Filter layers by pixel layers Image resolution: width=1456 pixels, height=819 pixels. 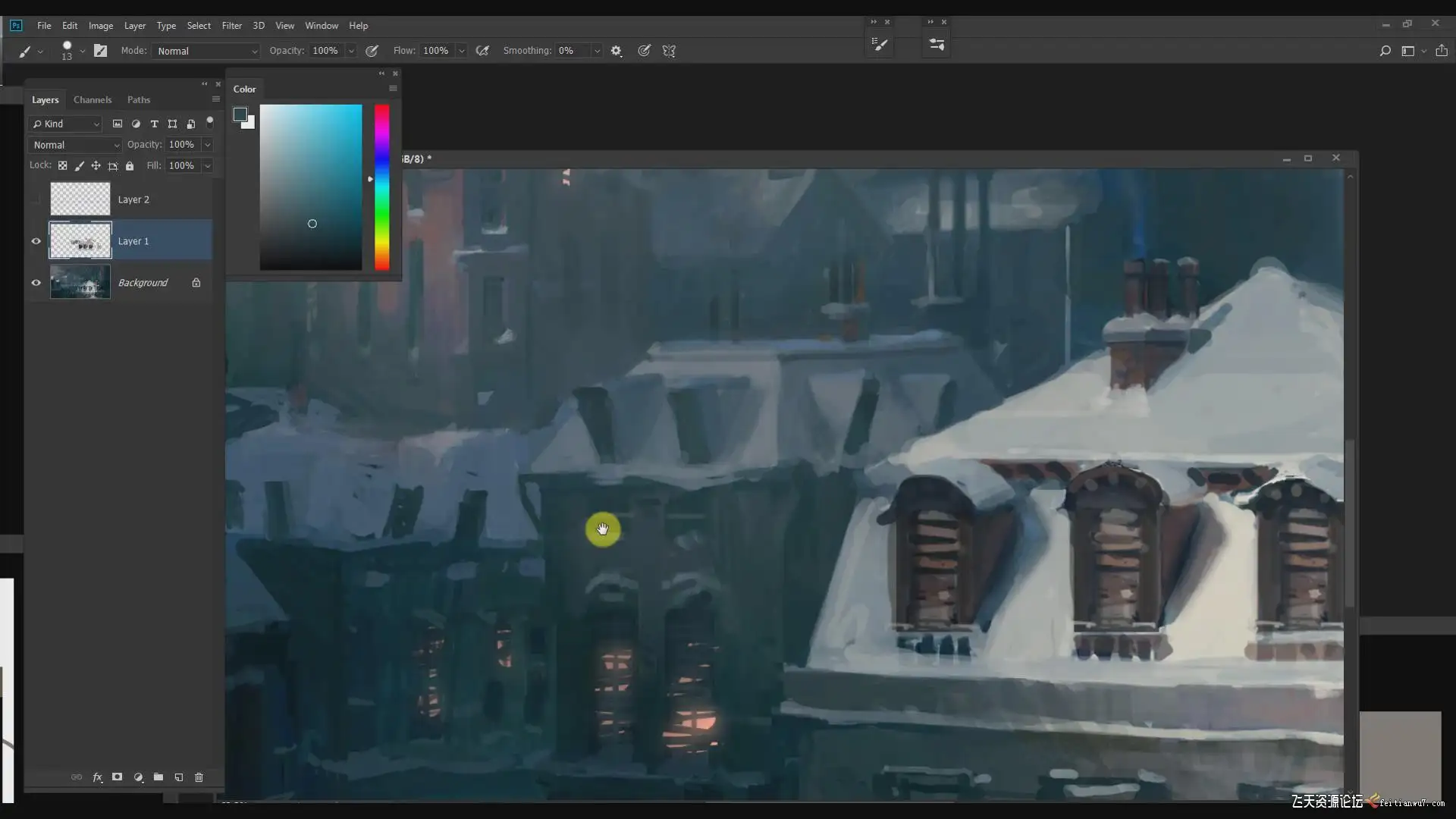[x=118, y=124]
